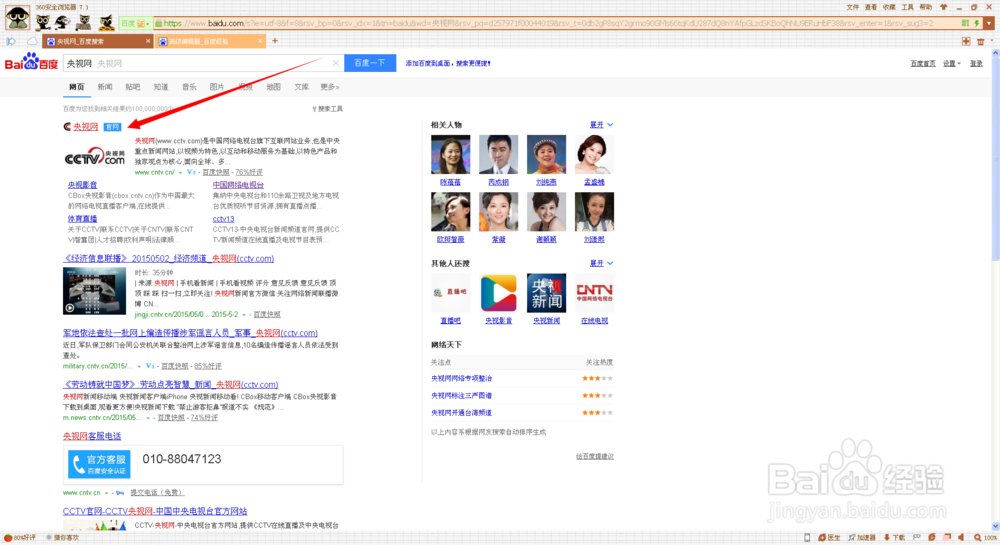Click the 医生 icon in status bar
The image size is (1000, 545).
(830, 538)
